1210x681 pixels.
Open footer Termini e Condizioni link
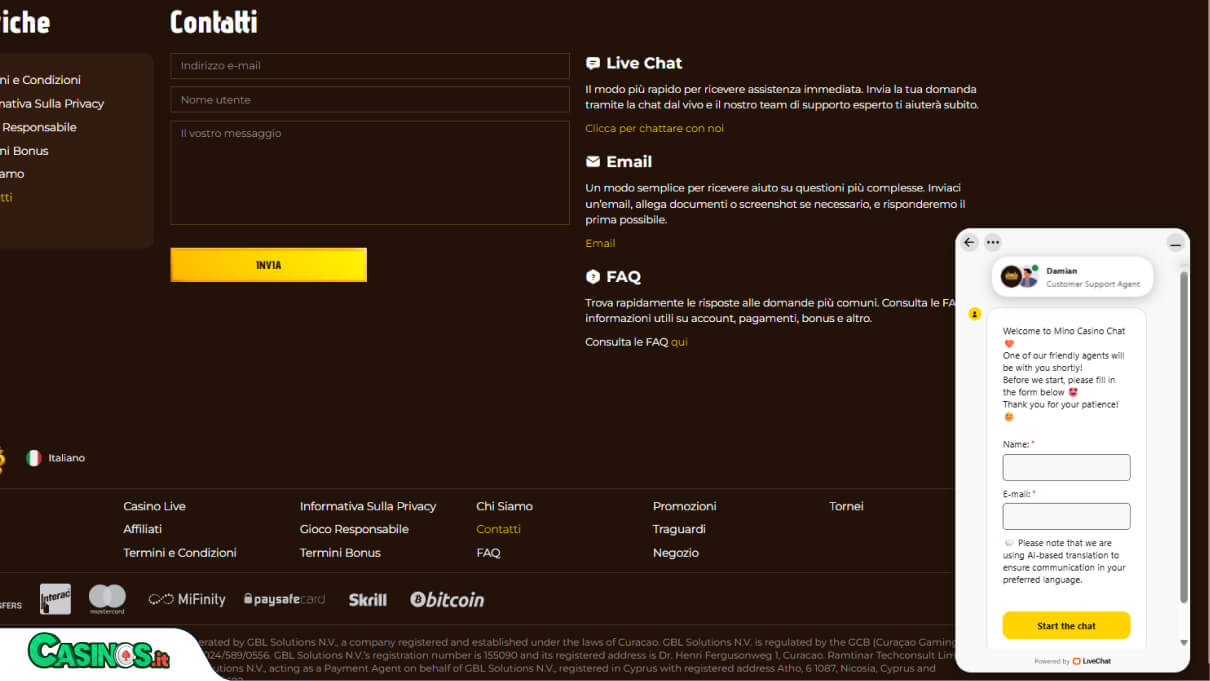click(x=180, y=552)
